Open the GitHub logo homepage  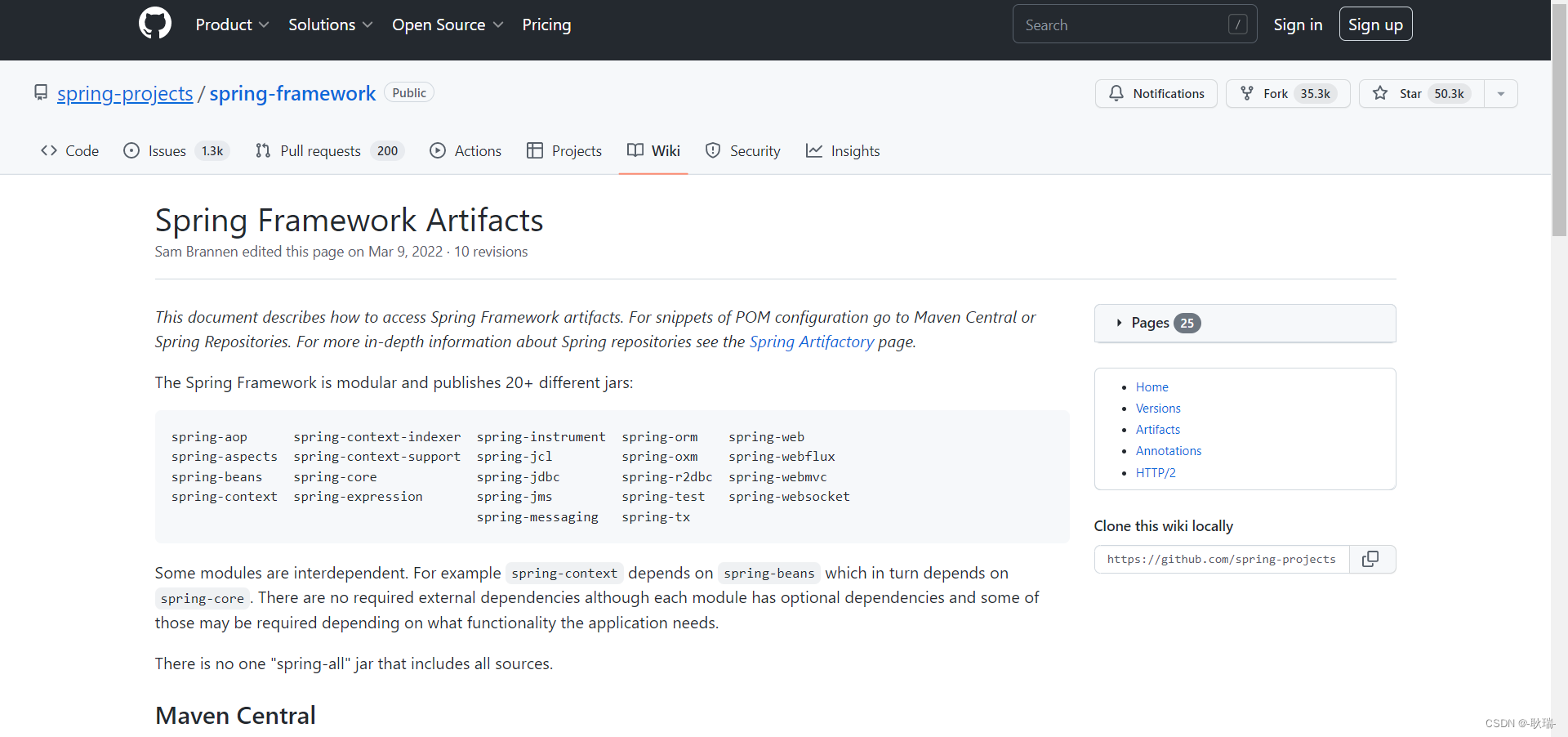pyautogui.click(x=155, y=24)
